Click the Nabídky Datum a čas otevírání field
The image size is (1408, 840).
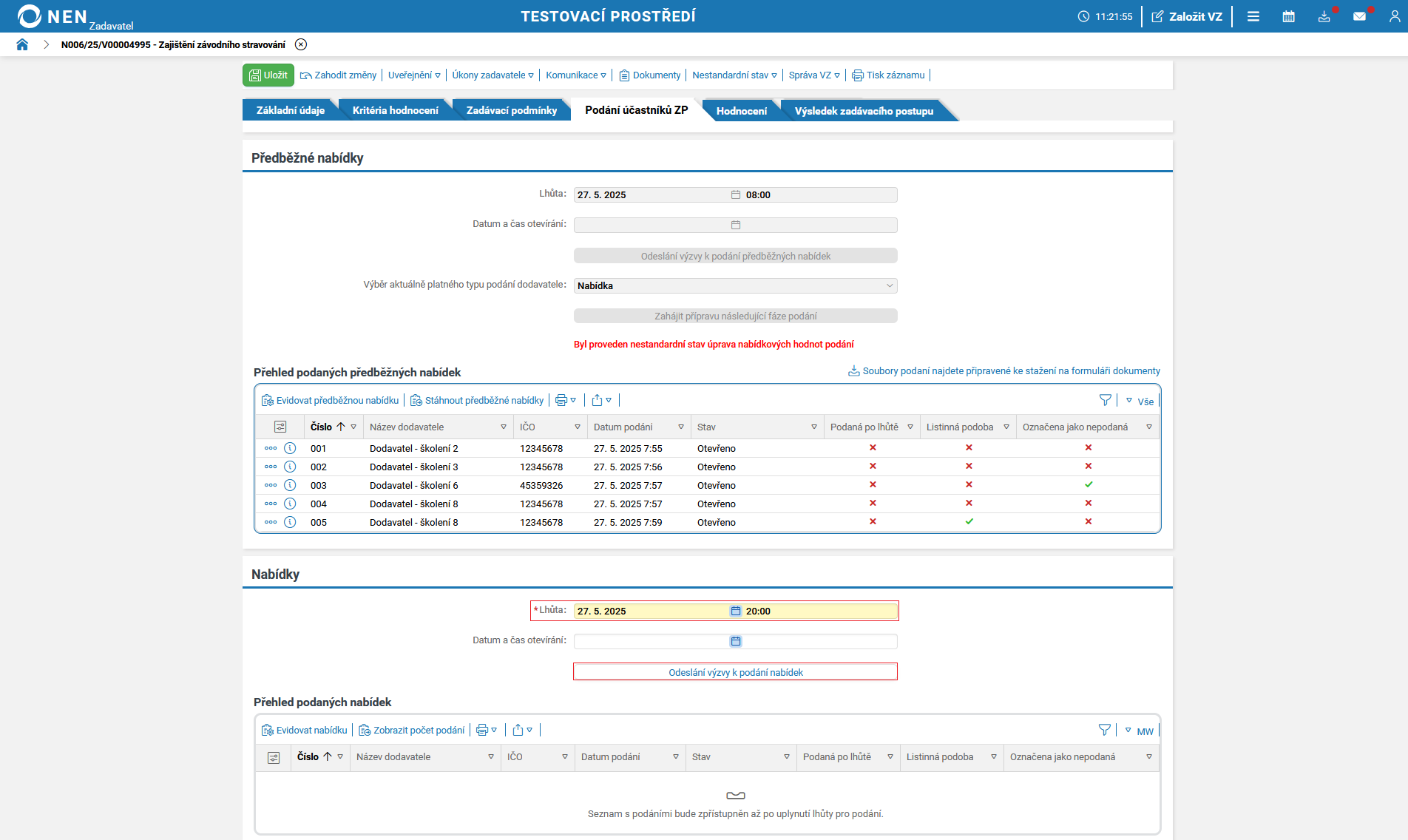coord(651,641)
